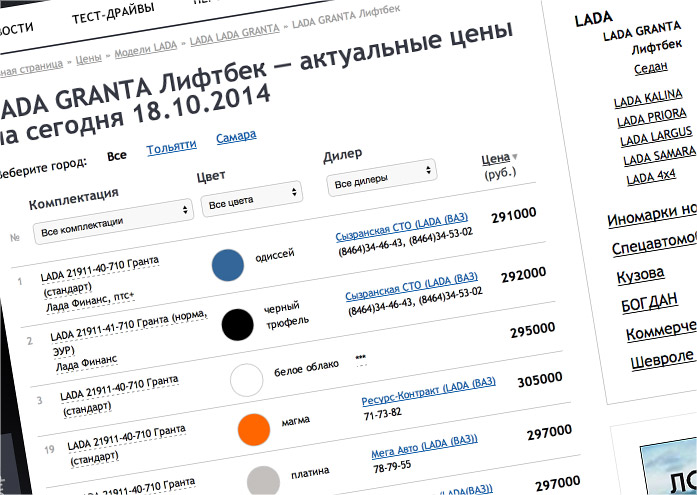
Task: Click the price 295000
Action: (533, 330)
